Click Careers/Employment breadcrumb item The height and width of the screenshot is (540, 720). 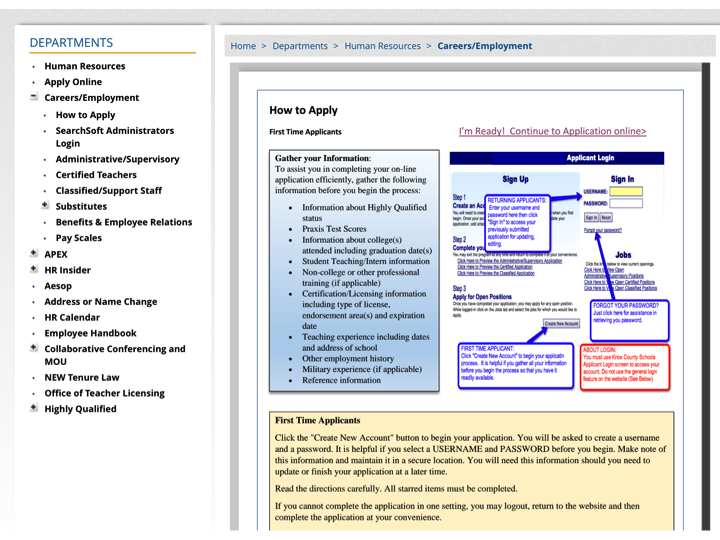[484, 46]
